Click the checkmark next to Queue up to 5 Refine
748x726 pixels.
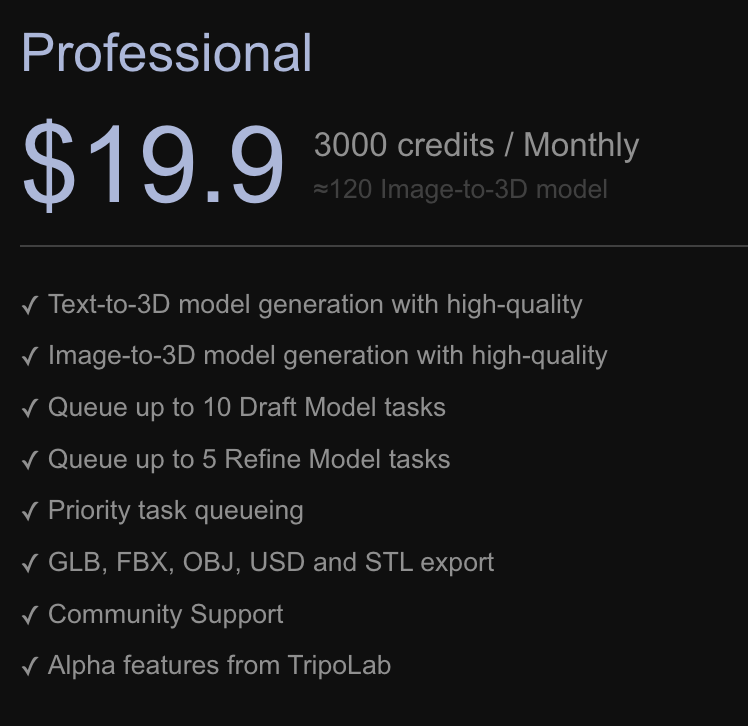(30, 460)
